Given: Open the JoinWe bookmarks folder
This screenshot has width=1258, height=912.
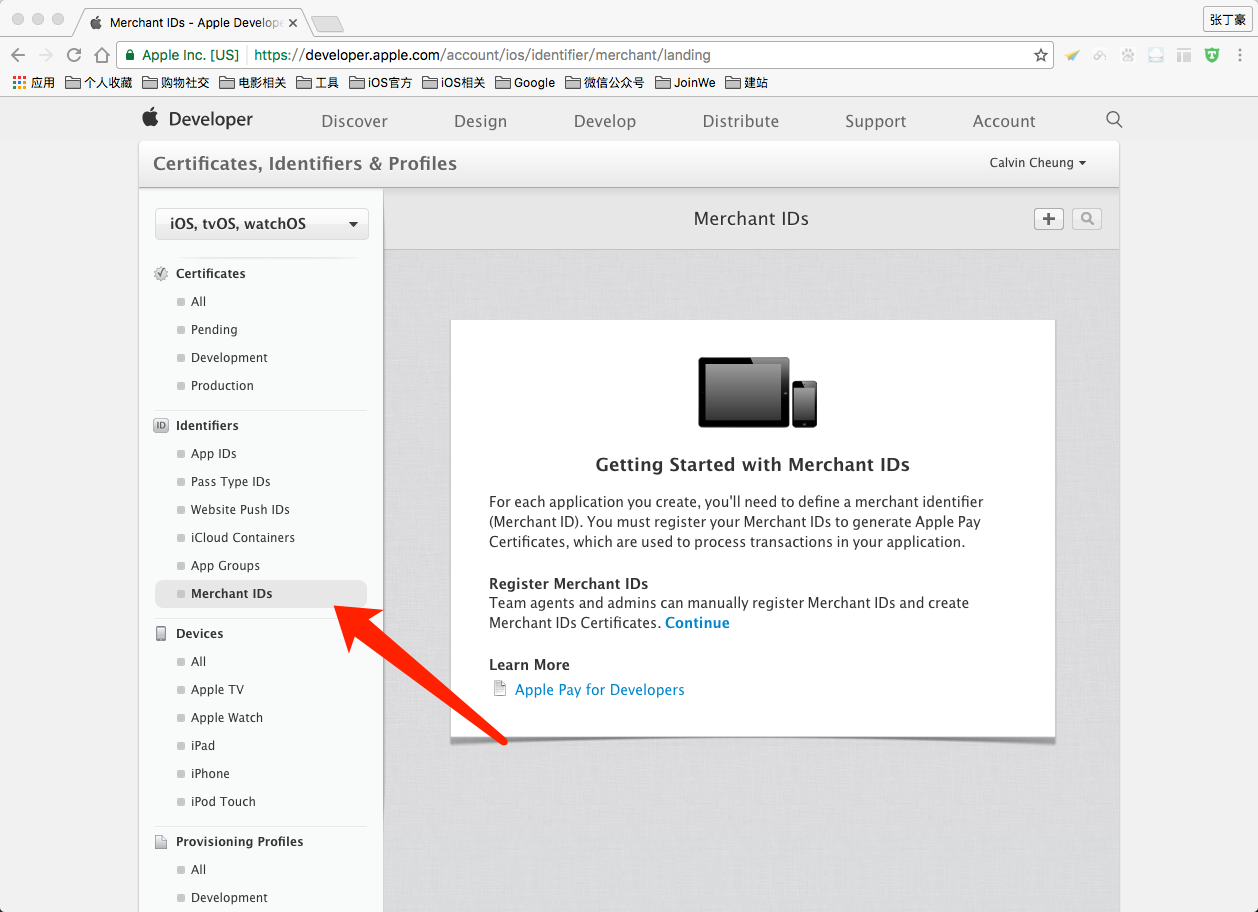Looking at the screenshot, I should (686, 83).
